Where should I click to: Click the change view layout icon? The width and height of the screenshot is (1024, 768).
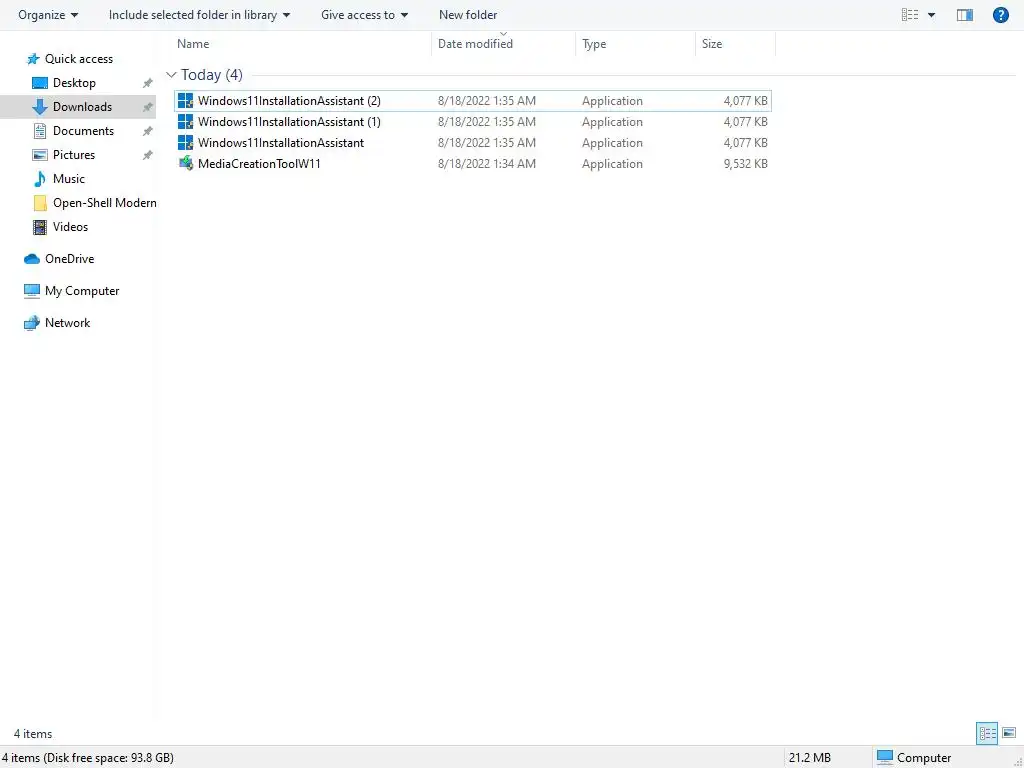pyautogui.click(x=910, y=14)
